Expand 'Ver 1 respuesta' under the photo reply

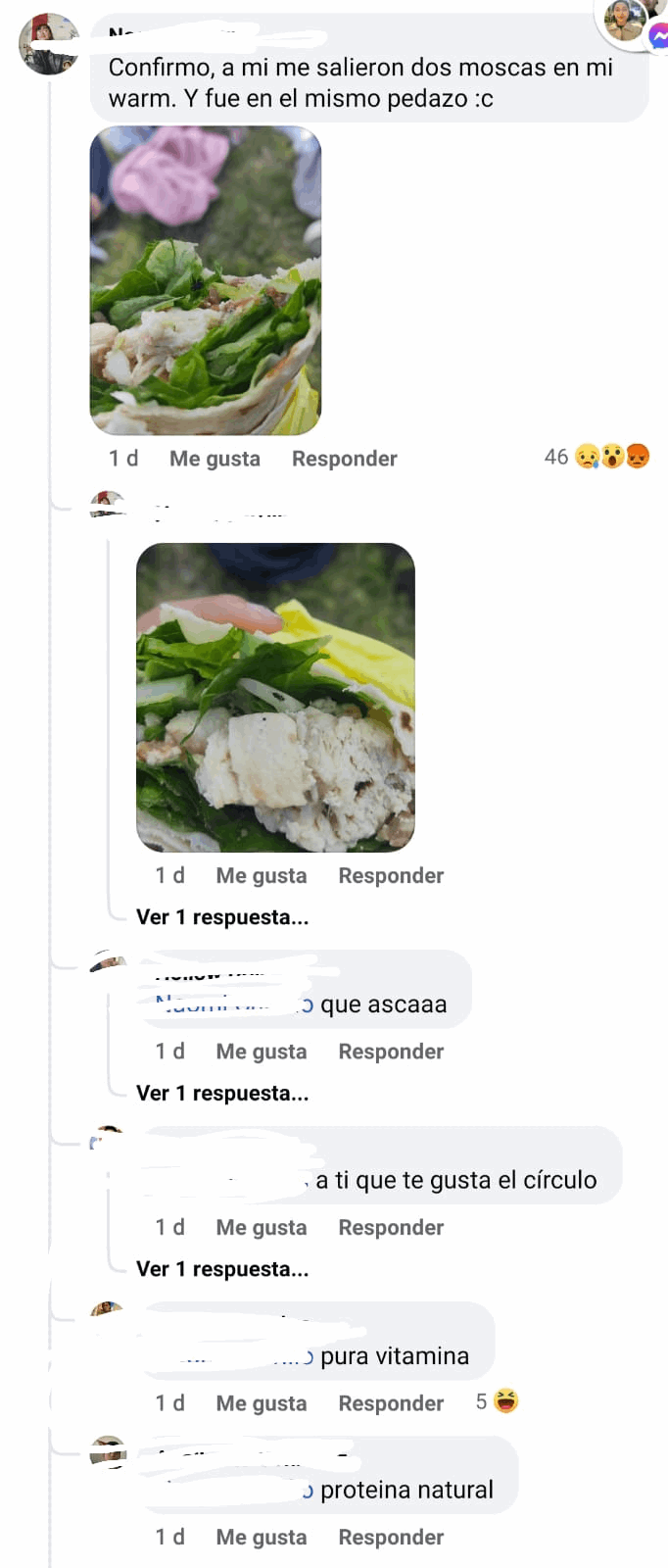click(x=222, y=917)
